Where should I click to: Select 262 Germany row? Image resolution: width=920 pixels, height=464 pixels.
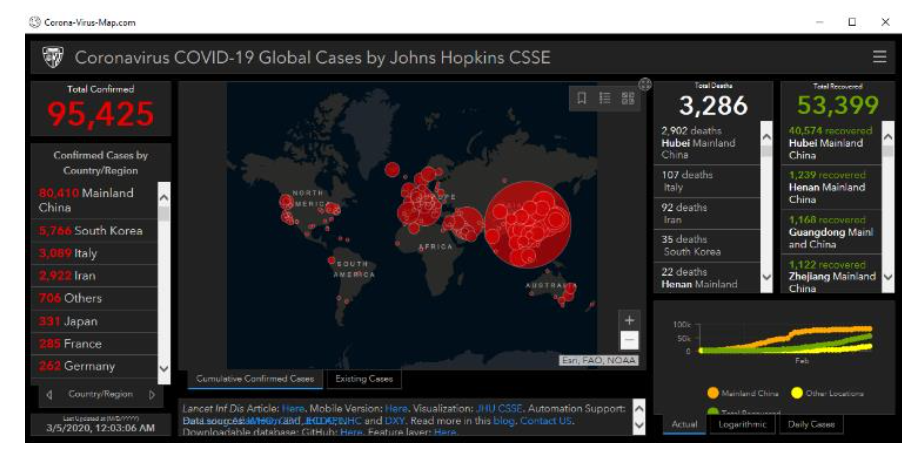(94, 366)
